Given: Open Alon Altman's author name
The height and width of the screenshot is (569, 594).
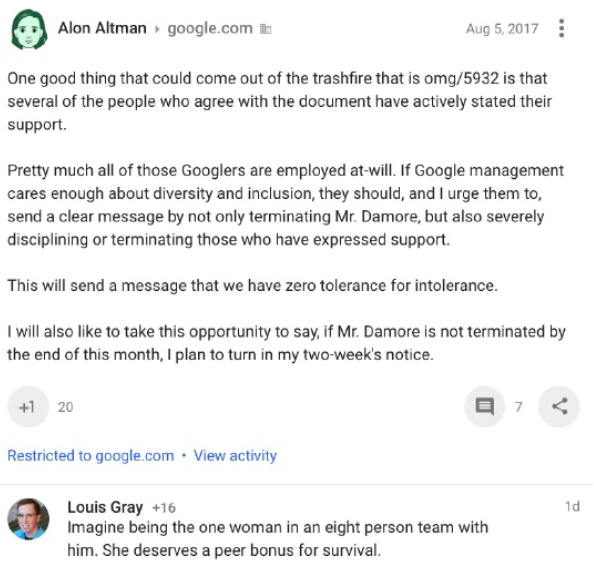Looking at the screenshot, I should (x=102, y=28).
